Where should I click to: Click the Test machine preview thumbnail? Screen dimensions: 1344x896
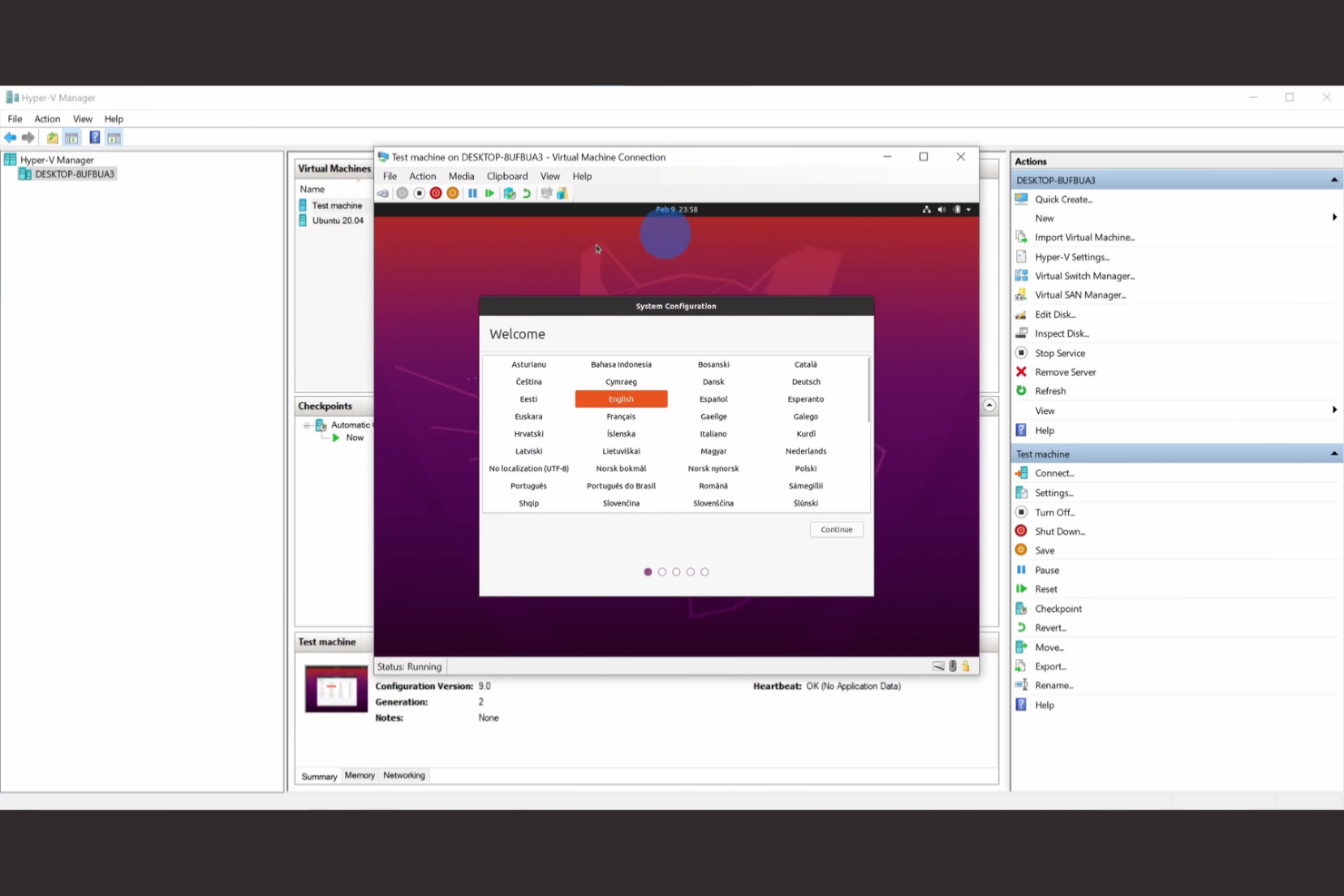[336, 689]
